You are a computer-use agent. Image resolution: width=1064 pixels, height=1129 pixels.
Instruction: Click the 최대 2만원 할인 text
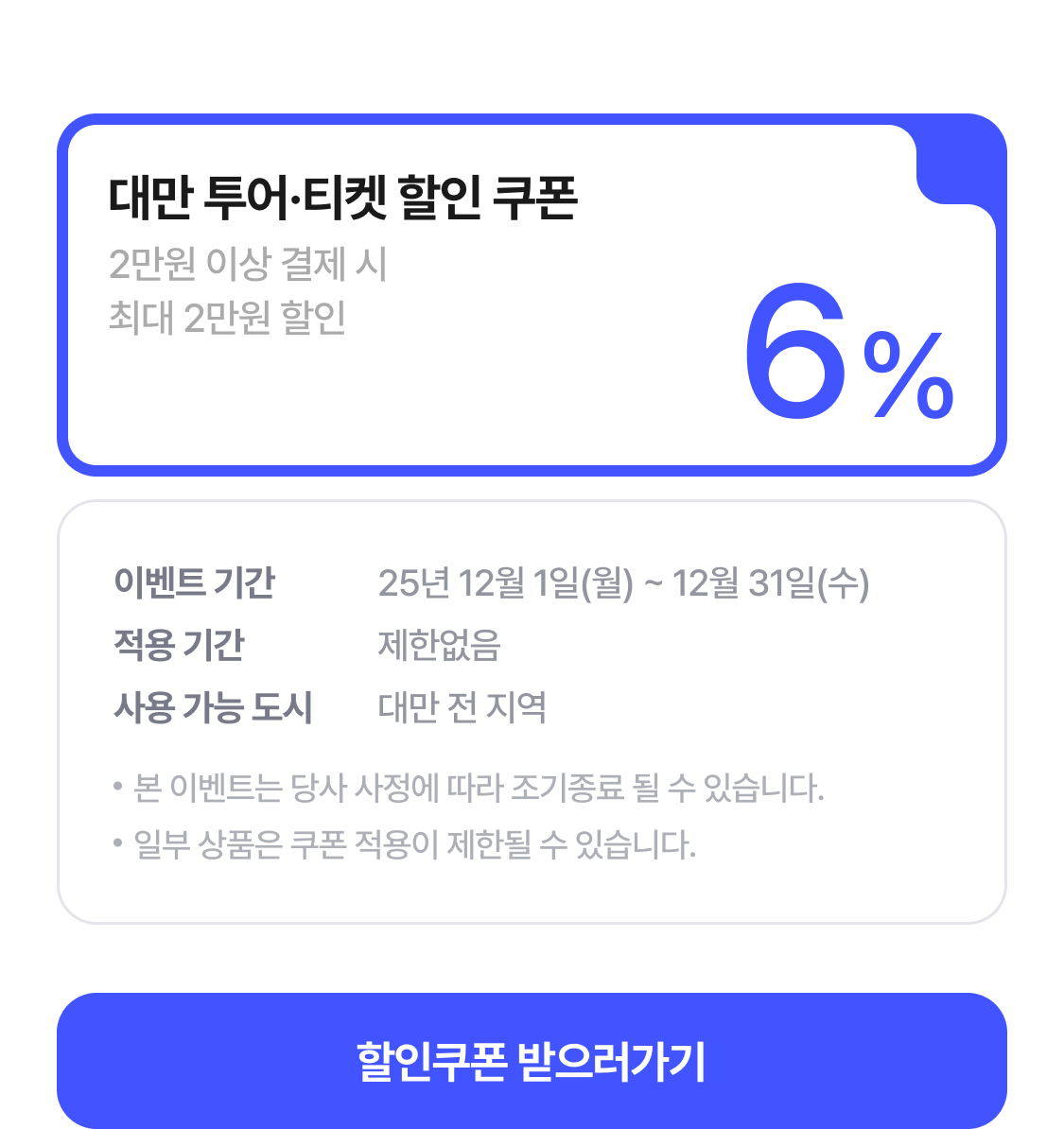point(227,318)
